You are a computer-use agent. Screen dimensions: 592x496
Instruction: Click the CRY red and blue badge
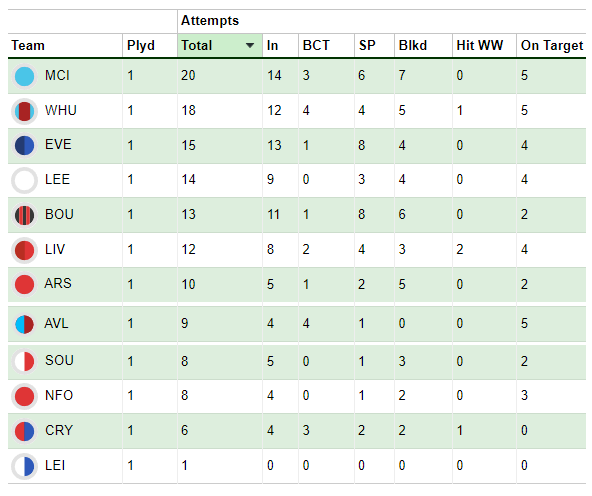coord(25,431)
